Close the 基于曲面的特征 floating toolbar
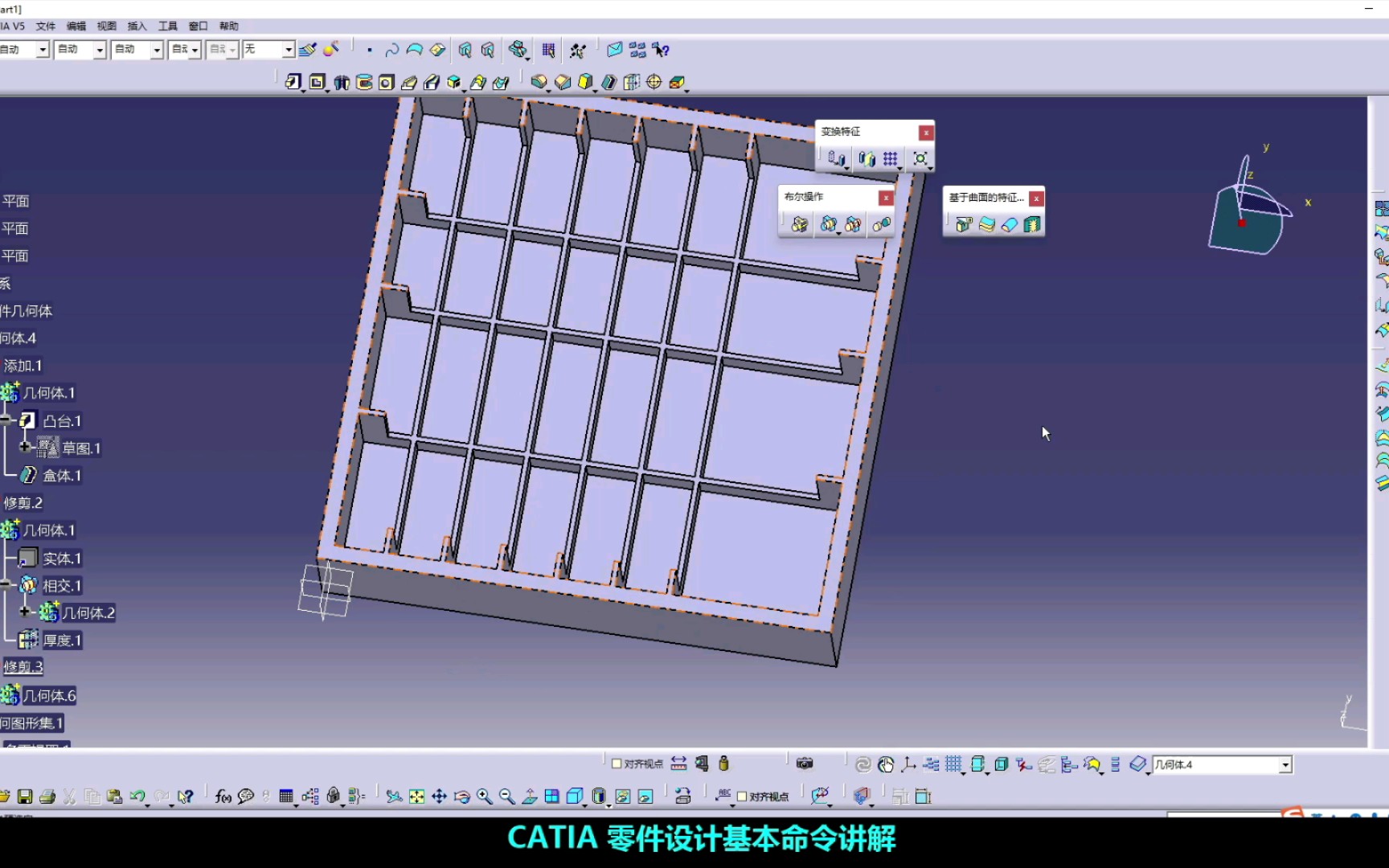The height and width of the screenshot is (868, 1389). click(x=1037, y=199)
